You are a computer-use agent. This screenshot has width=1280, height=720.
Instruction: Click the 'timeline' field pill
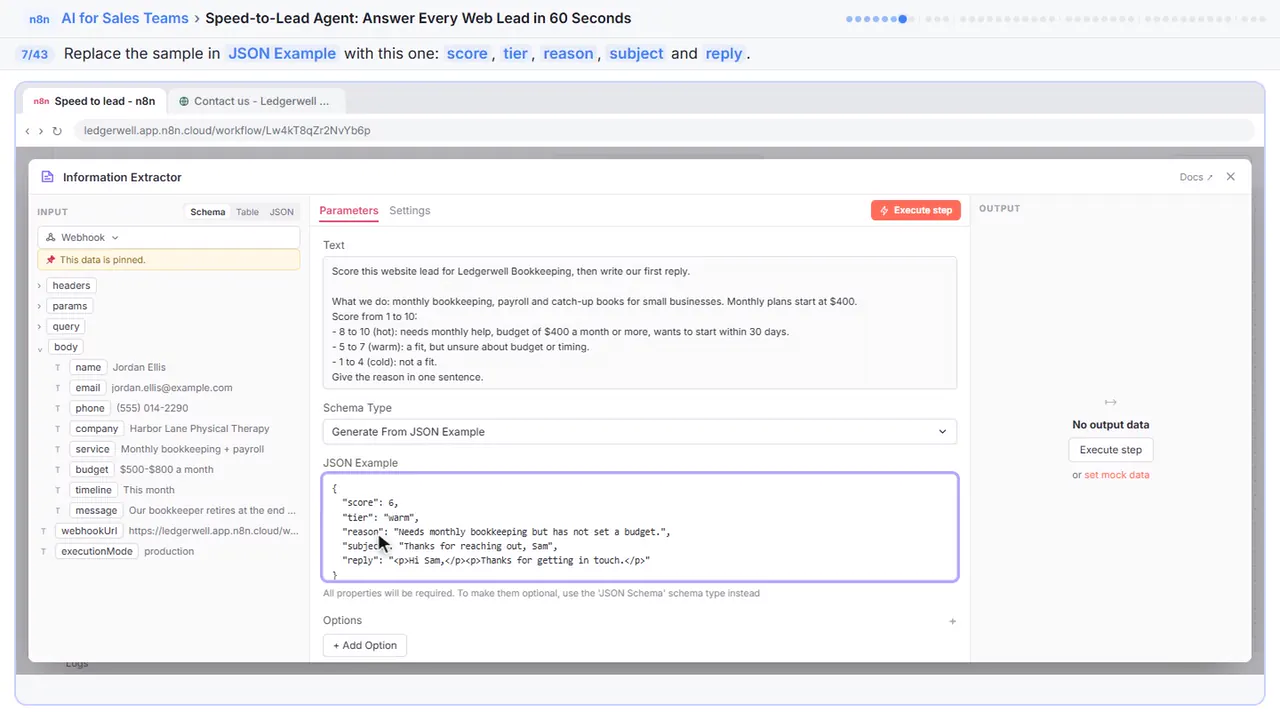pyautogui.click(x=94, y=491)
